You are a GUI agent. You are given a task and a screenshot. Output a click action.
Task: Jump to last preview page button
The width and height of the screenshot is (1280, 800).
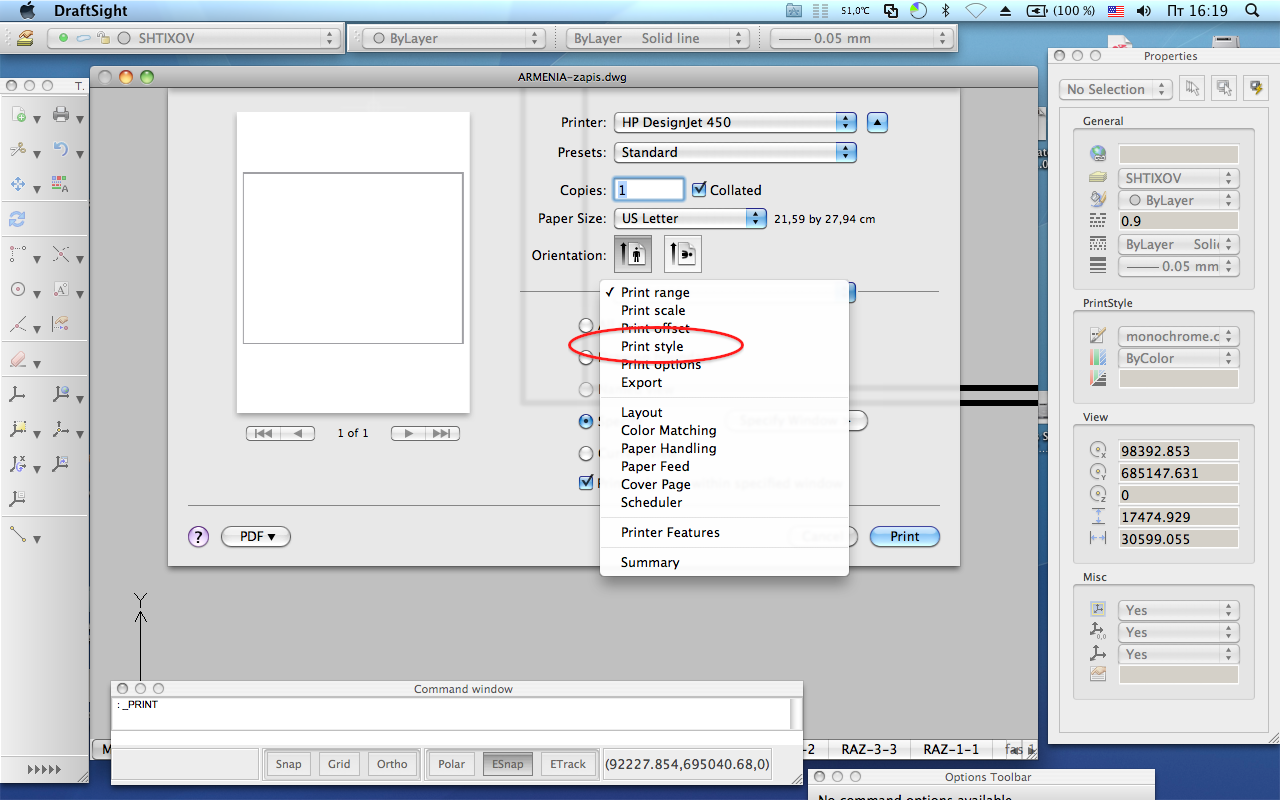click(x=442, y=433)
